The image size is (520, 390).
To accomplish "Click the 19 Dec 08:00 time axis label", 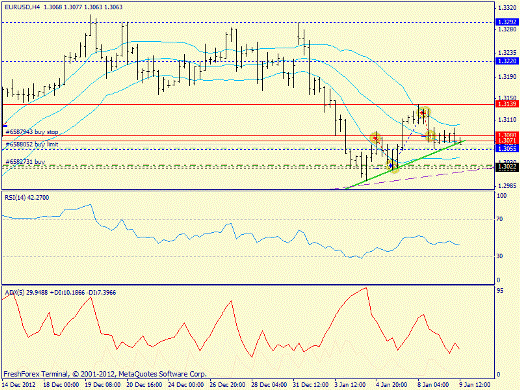I will click(103, 384).
